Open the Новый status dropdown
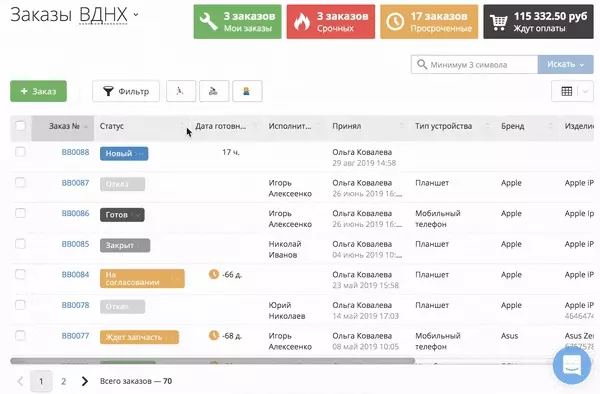 coord(124,153)
